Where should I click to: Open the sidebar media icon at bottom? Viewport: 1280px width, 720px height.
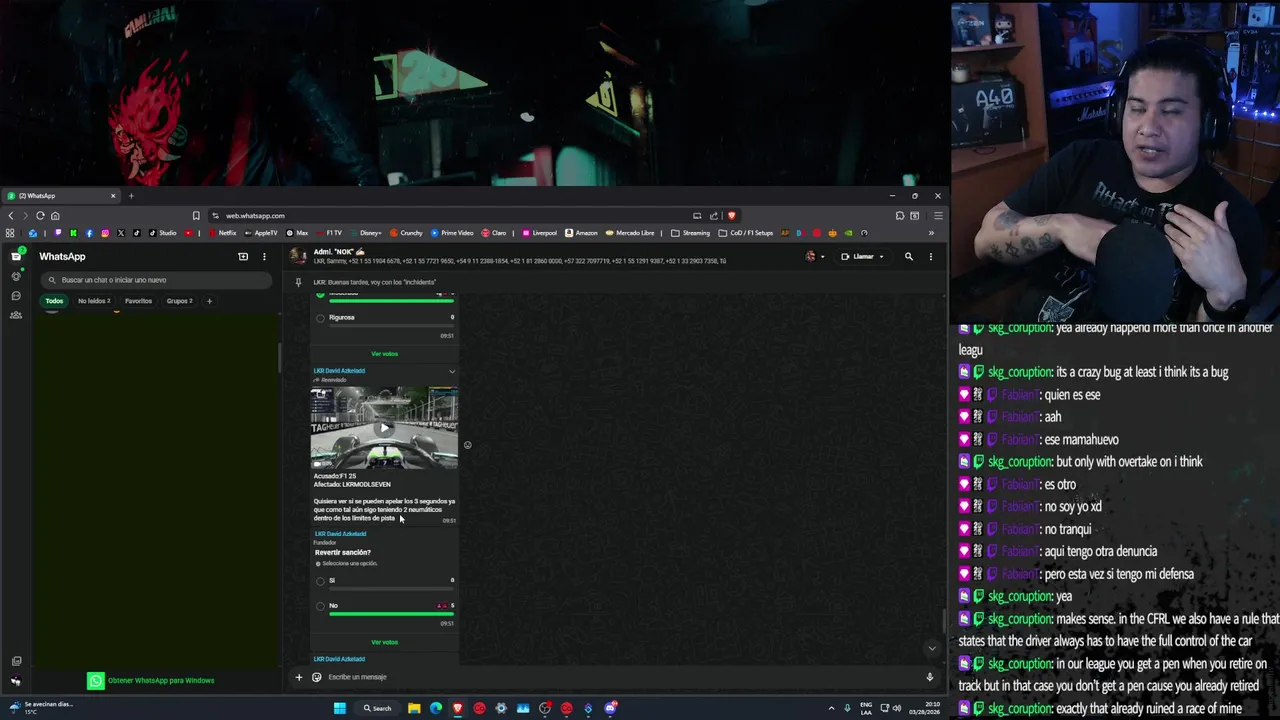point(16,661)
